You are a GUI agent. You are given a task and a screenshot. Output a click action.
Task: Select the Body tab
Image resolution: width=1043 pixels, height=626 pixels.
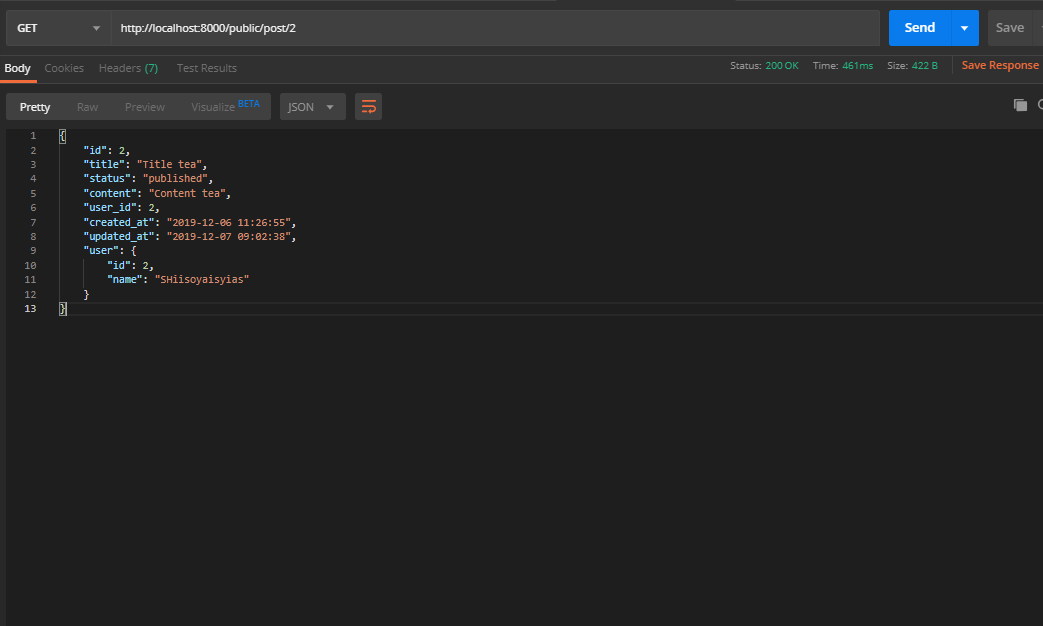tap(17, 68)
